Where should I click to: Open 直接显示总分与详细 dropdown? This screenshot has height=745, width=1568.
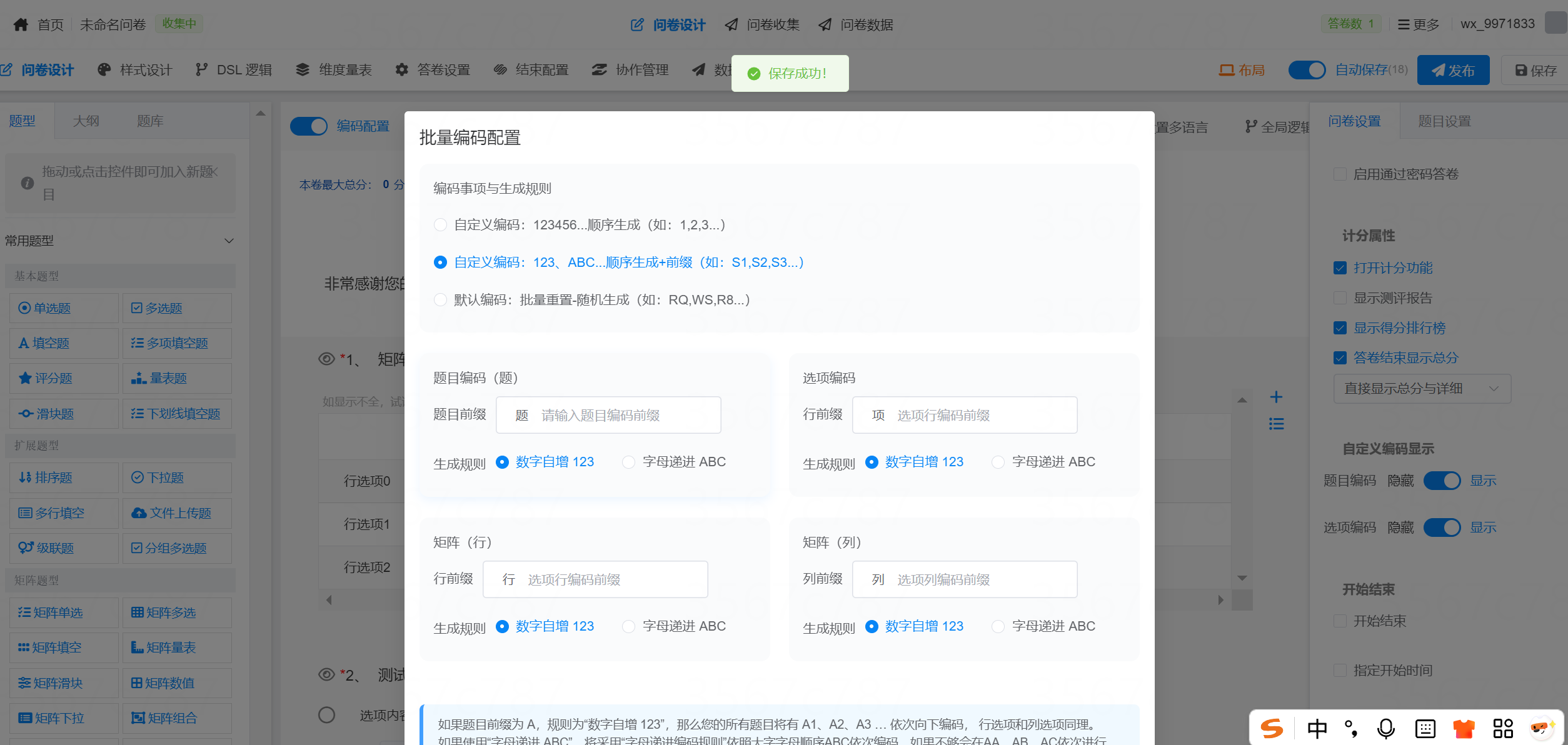tap(1422, 389)
